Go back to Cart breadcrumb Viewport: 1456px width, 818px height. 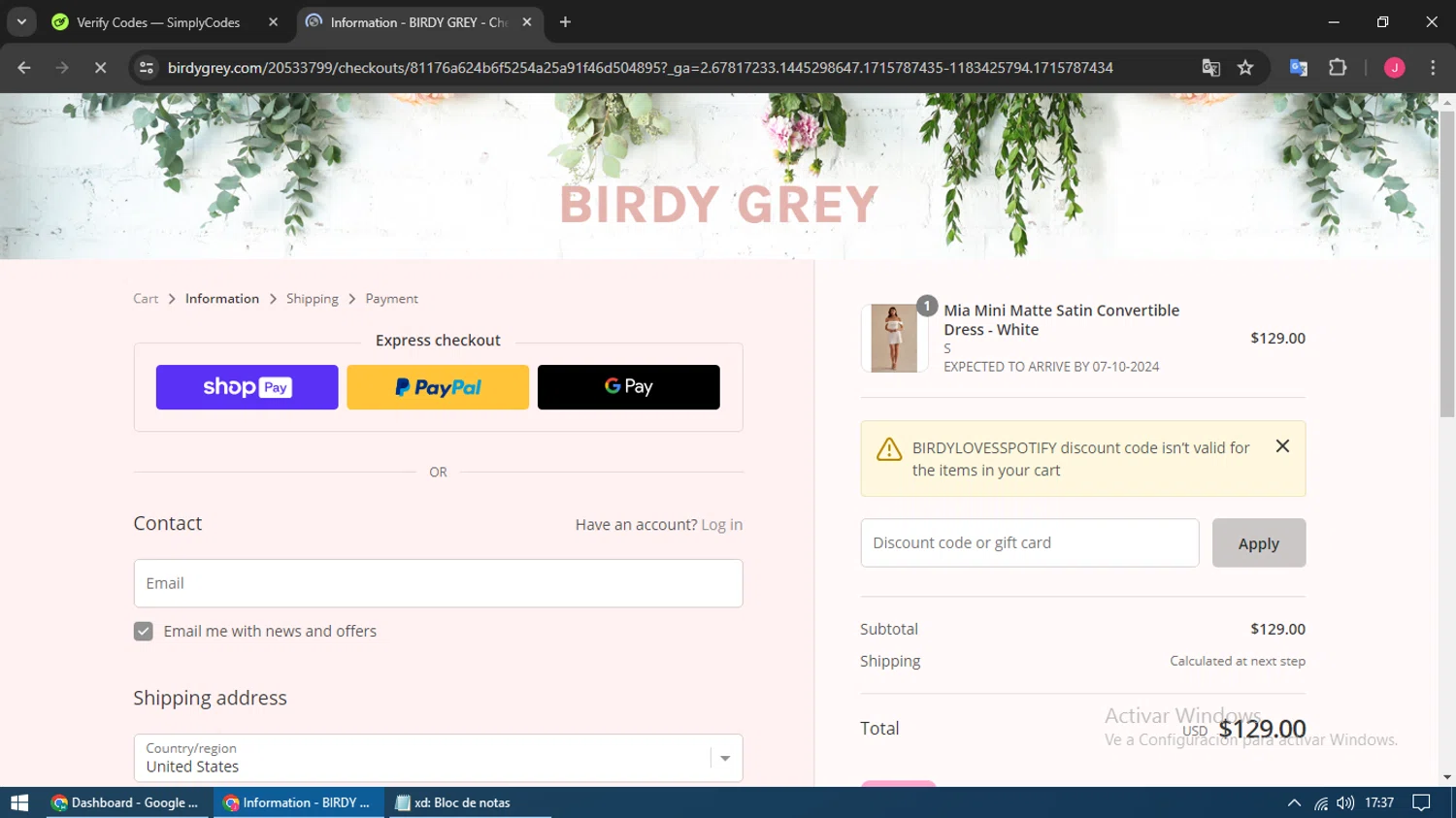pos(146,299)
